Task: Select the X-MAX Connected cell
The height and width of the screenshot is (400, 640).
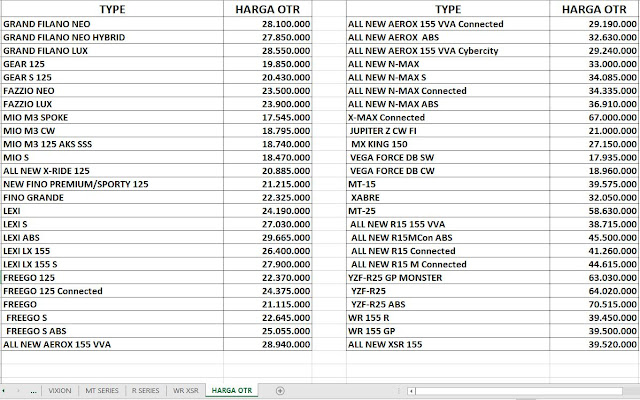Action: (x=448, y=118)
